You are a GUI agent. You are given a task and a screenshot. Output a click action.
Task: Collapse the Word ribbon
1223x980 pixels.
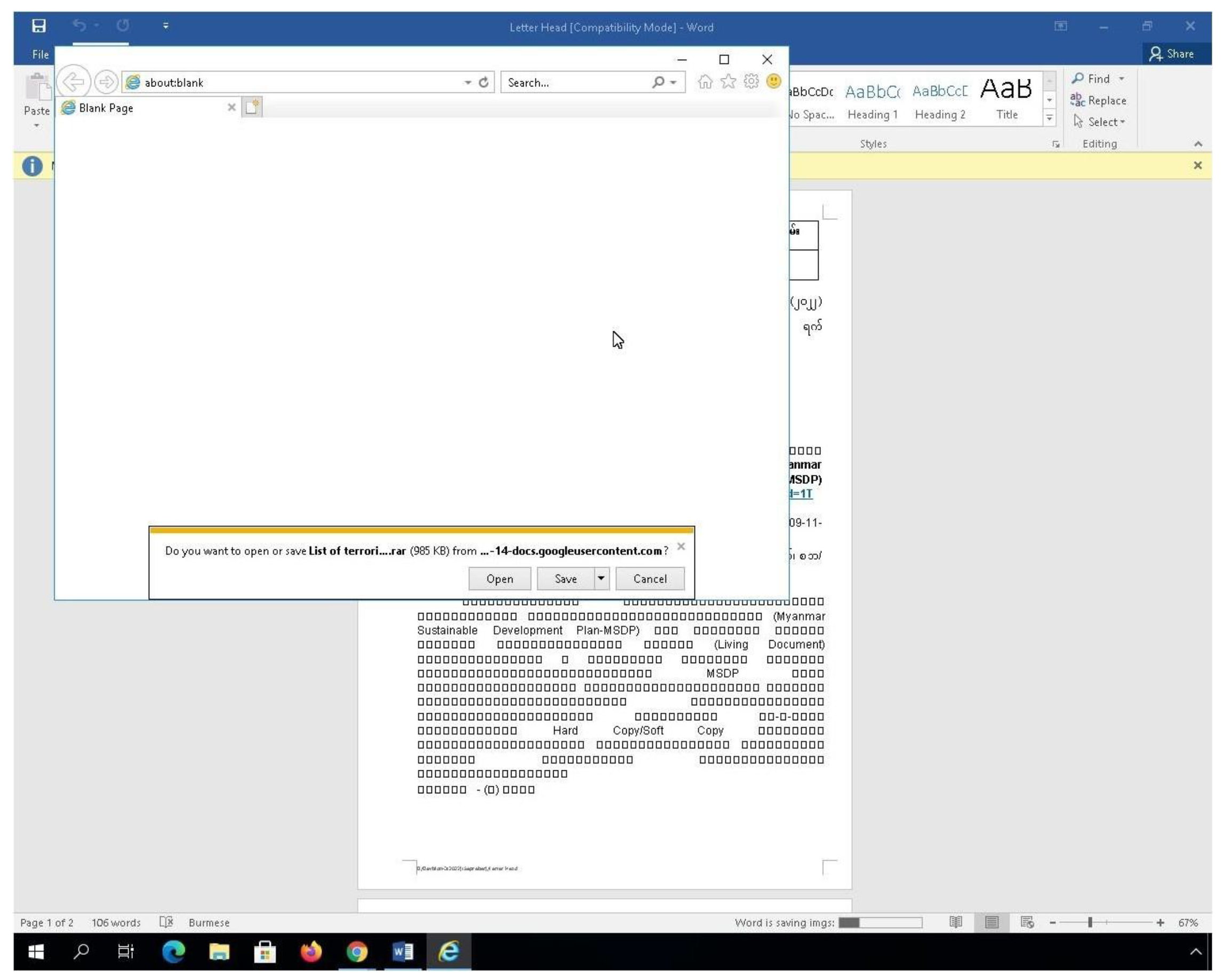point(1198,144)
